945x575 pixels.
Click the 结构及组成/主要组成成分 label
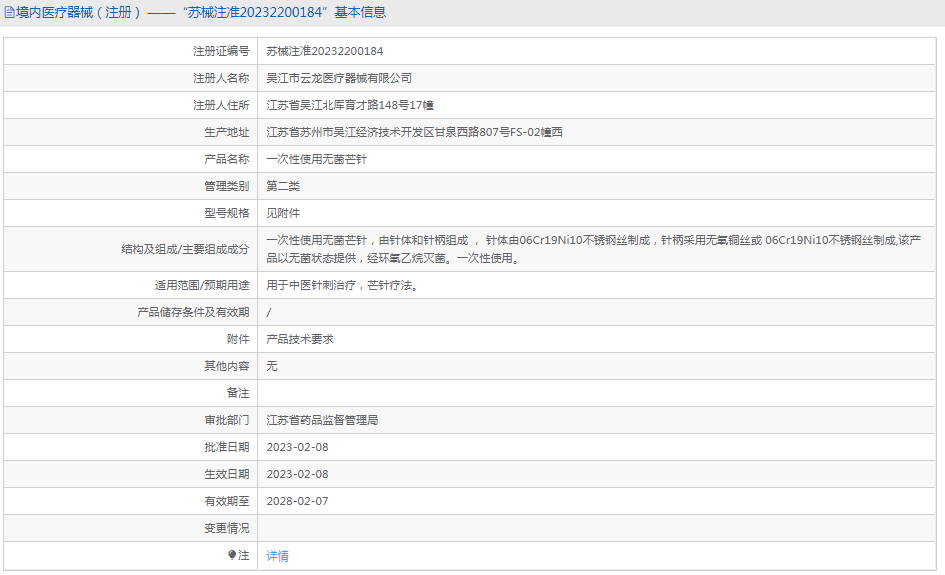click(185, 249)
